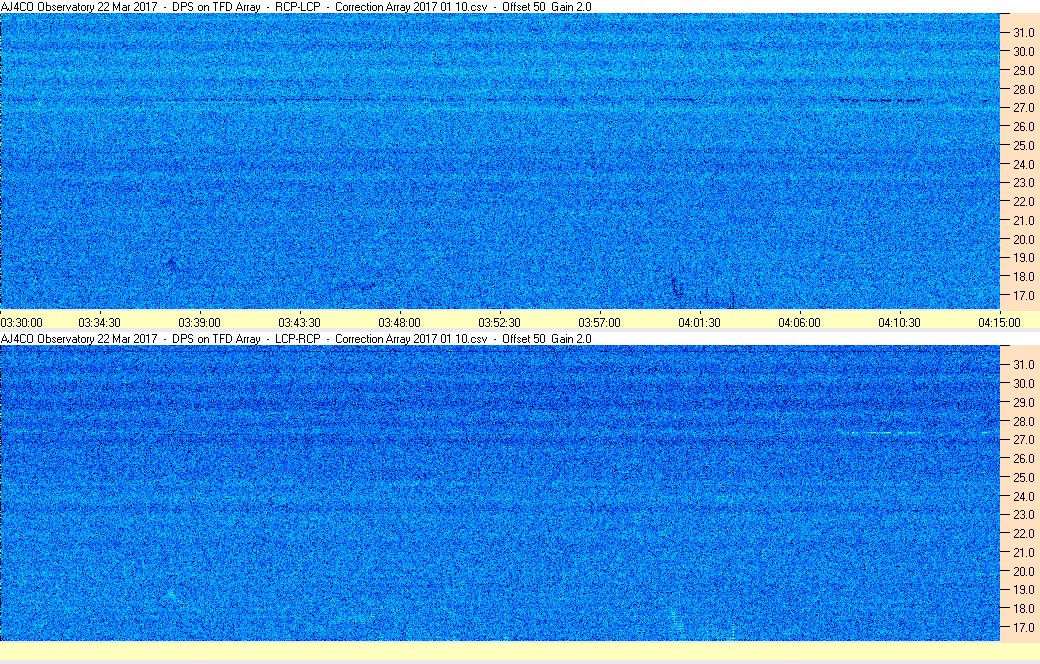
Task: Select 30.0 frequency label in LCP-RCP panel
Action: (x=1023, y=383)
